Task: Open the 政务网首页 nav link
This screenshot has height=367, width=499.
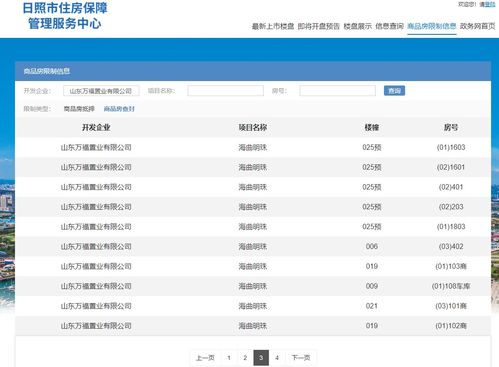Action: [477, 26]
